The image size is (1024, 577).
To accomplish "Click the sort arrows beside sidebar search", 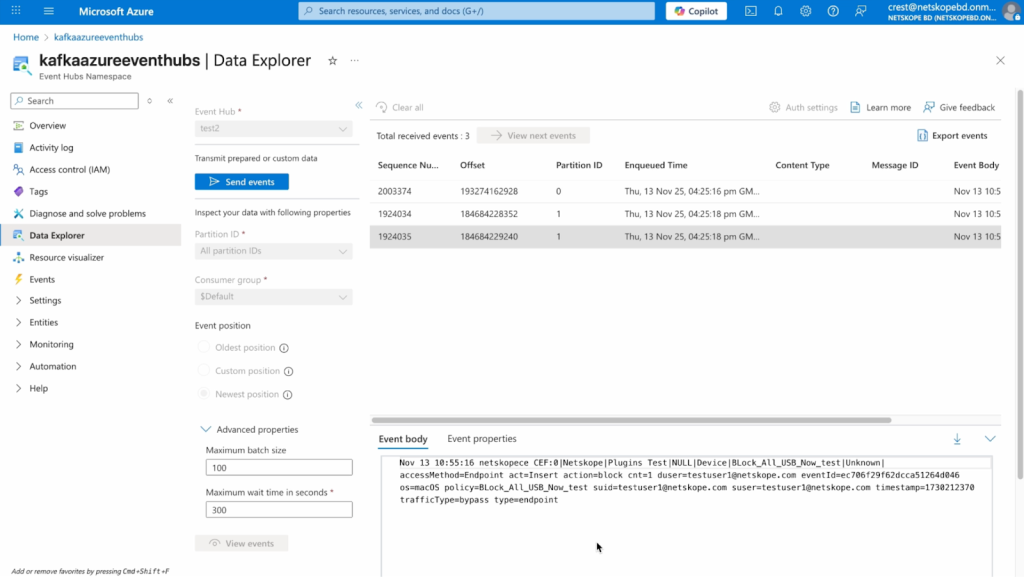I will pyautogui.click(x=150, y=101).
